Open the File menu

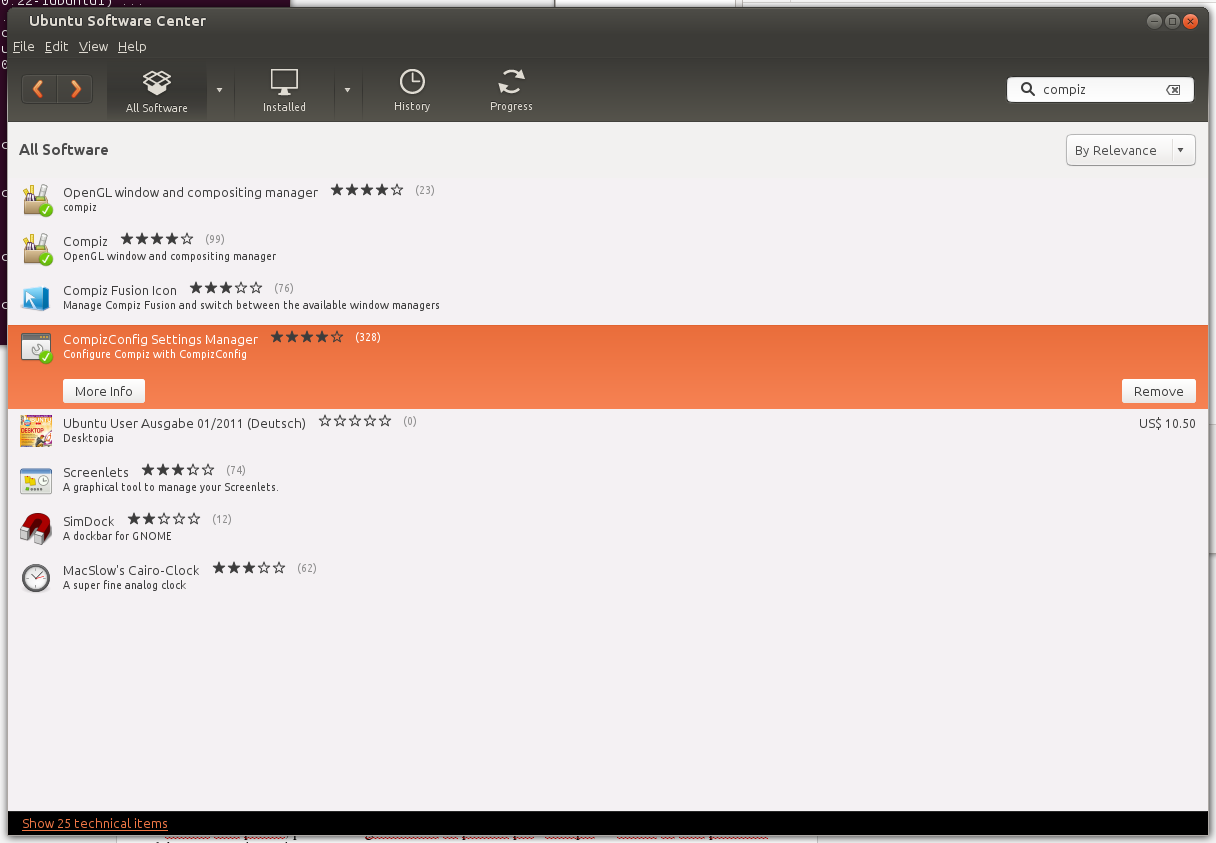point(23,46)
